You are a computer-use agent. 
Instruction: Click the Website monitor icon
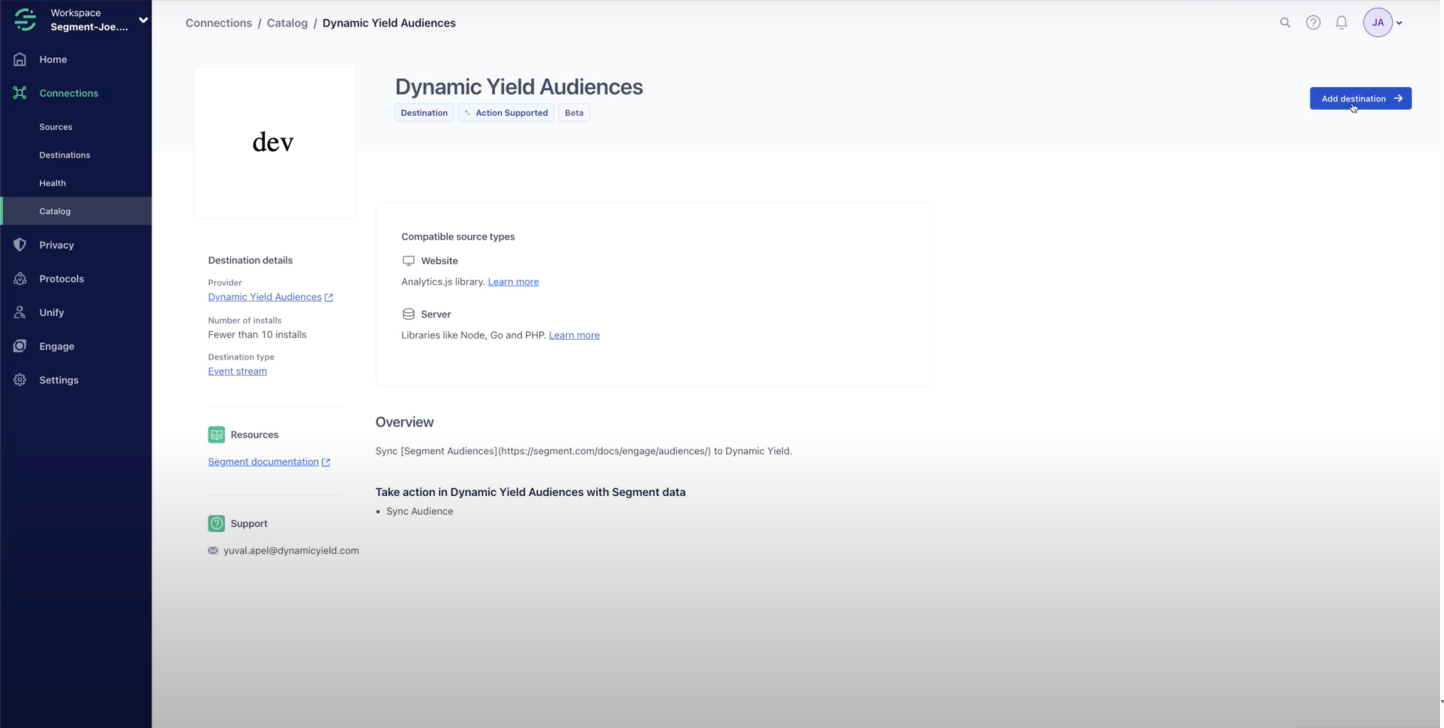(x=408, y=261)
